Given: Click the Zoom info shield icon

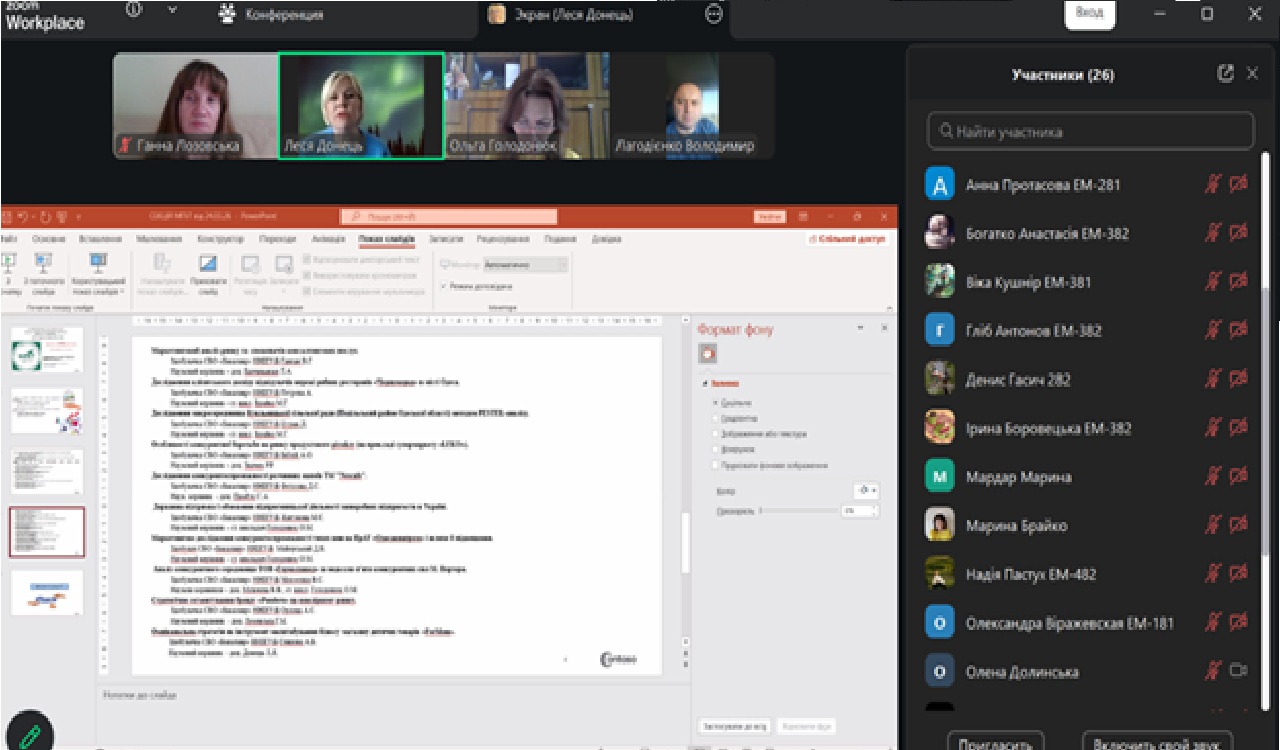Looking at the screenshot, I should tap(133, 11).
